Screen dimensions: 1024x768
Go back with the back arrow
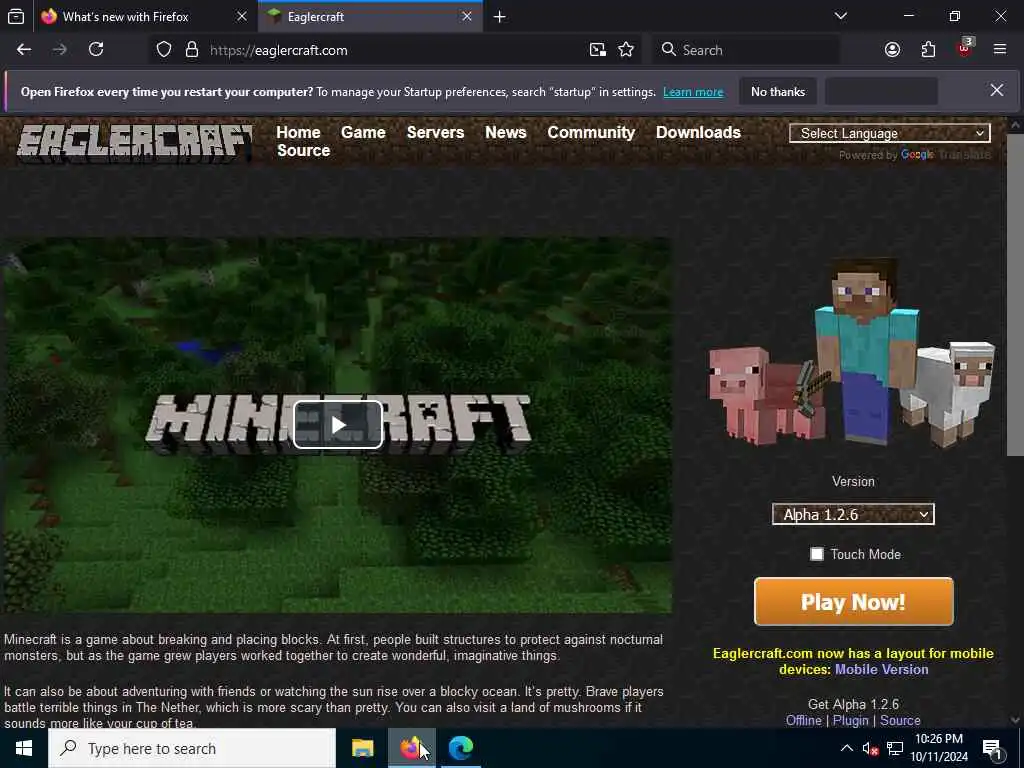point(24,50)
